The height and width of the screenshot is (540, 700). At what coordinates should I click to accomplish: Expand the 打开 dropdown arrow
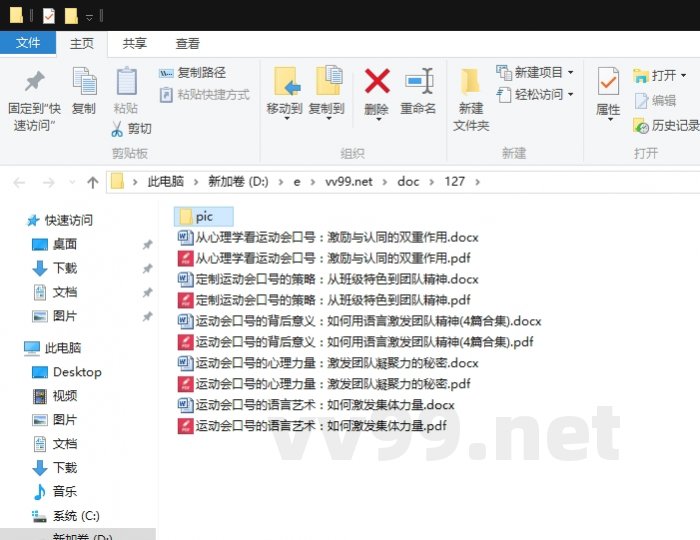[683, 75]
